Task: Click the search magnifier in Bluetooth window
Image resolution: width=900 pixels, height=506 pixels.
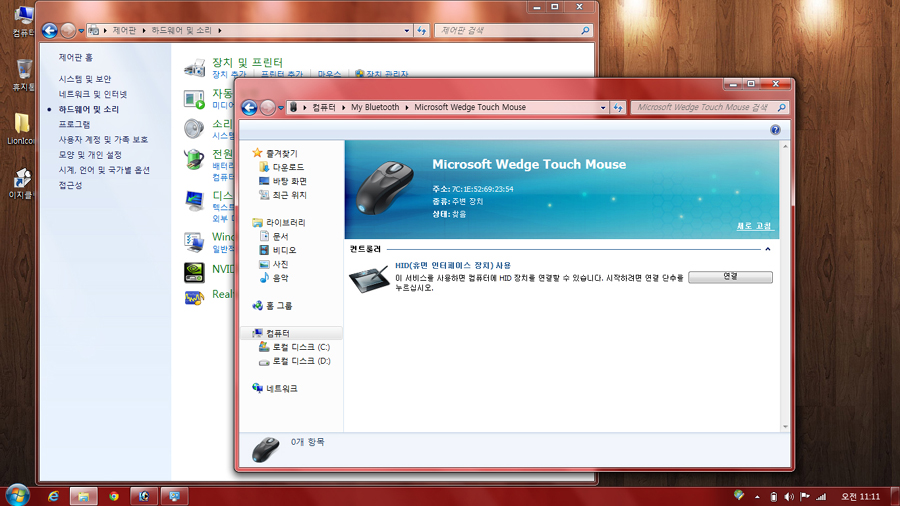Action: tap(781, 107)
